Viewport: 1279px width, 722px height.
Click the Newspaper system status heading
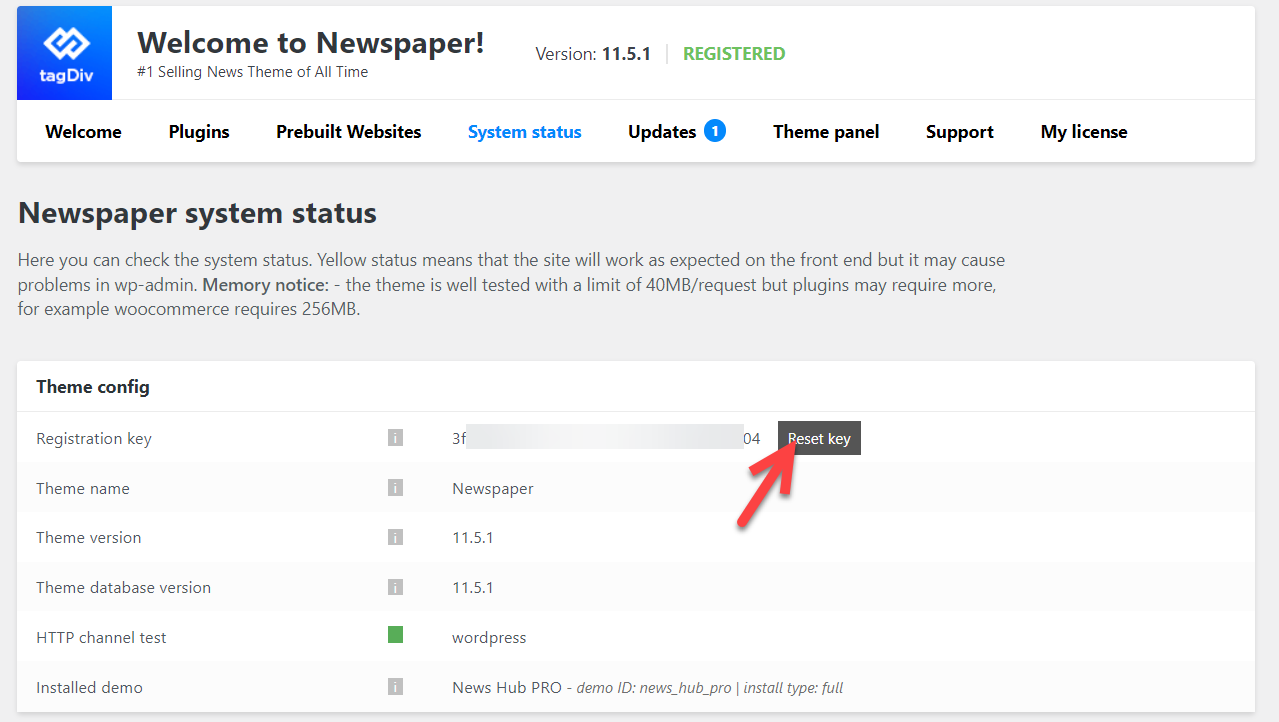pyautogui.click(x=197, y=213)
